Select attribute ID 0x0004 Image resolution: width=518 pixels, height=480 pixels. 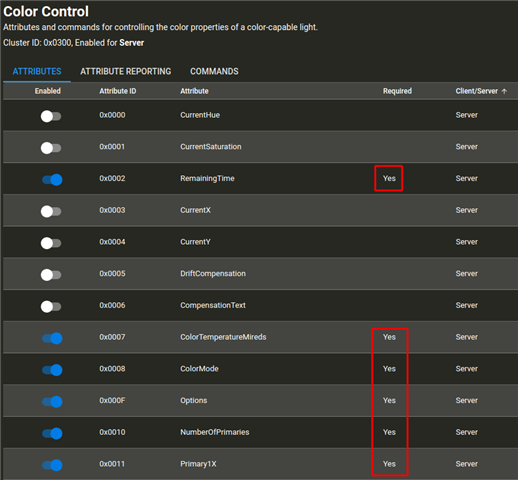[112, 242]
